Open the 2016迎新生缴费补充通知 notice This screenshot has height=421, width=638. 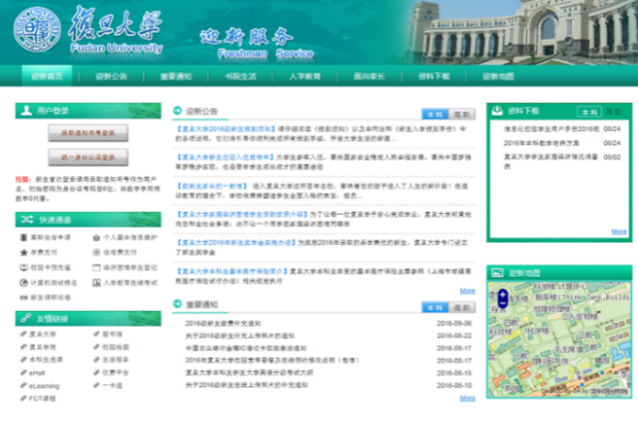[229, 324]
